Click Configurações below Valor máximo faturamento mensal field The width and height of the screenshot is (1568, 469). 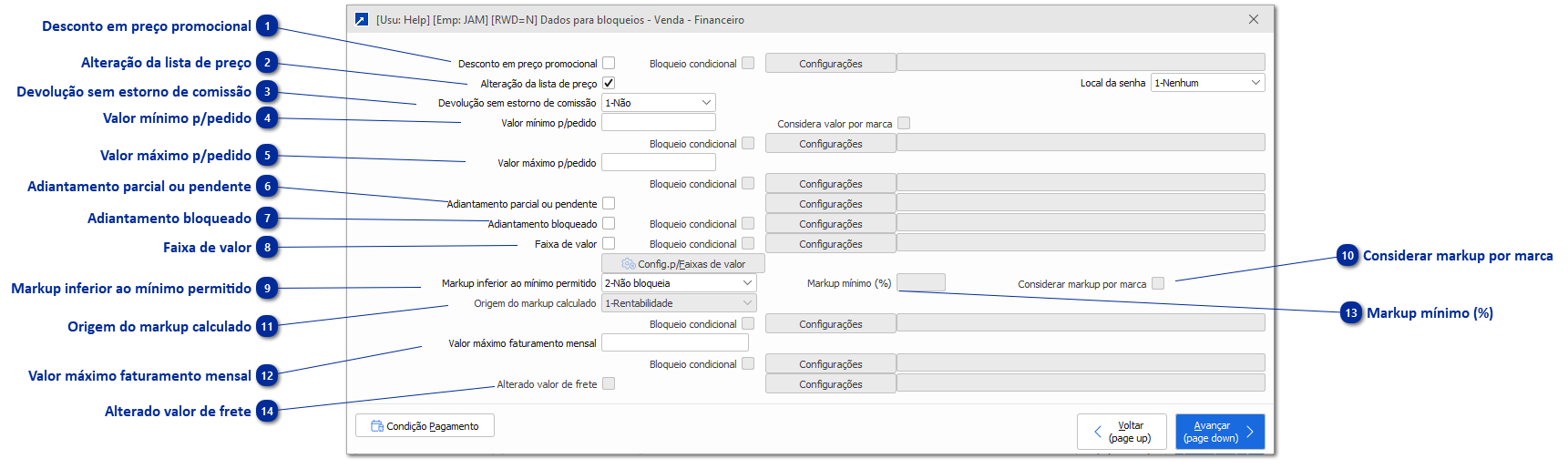(831, 363)
